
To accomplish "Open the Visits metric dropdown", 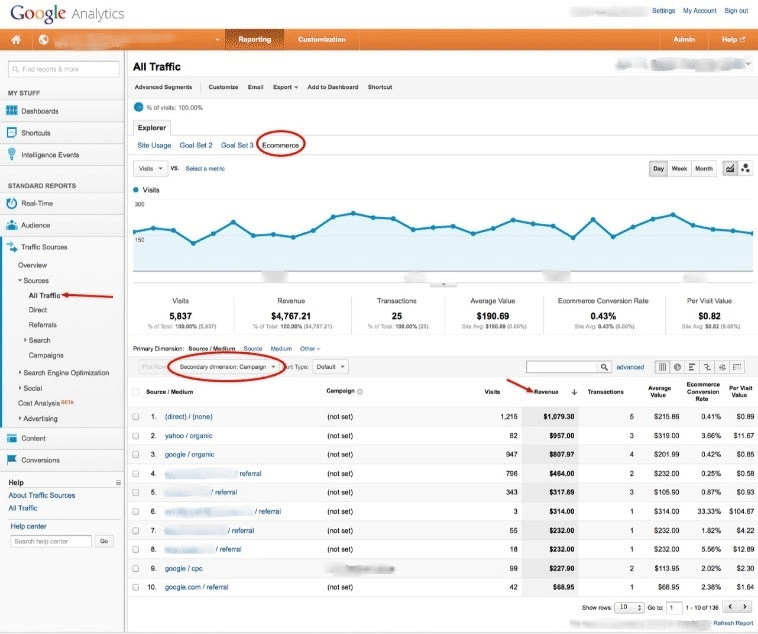I will (x=149, y=169).
